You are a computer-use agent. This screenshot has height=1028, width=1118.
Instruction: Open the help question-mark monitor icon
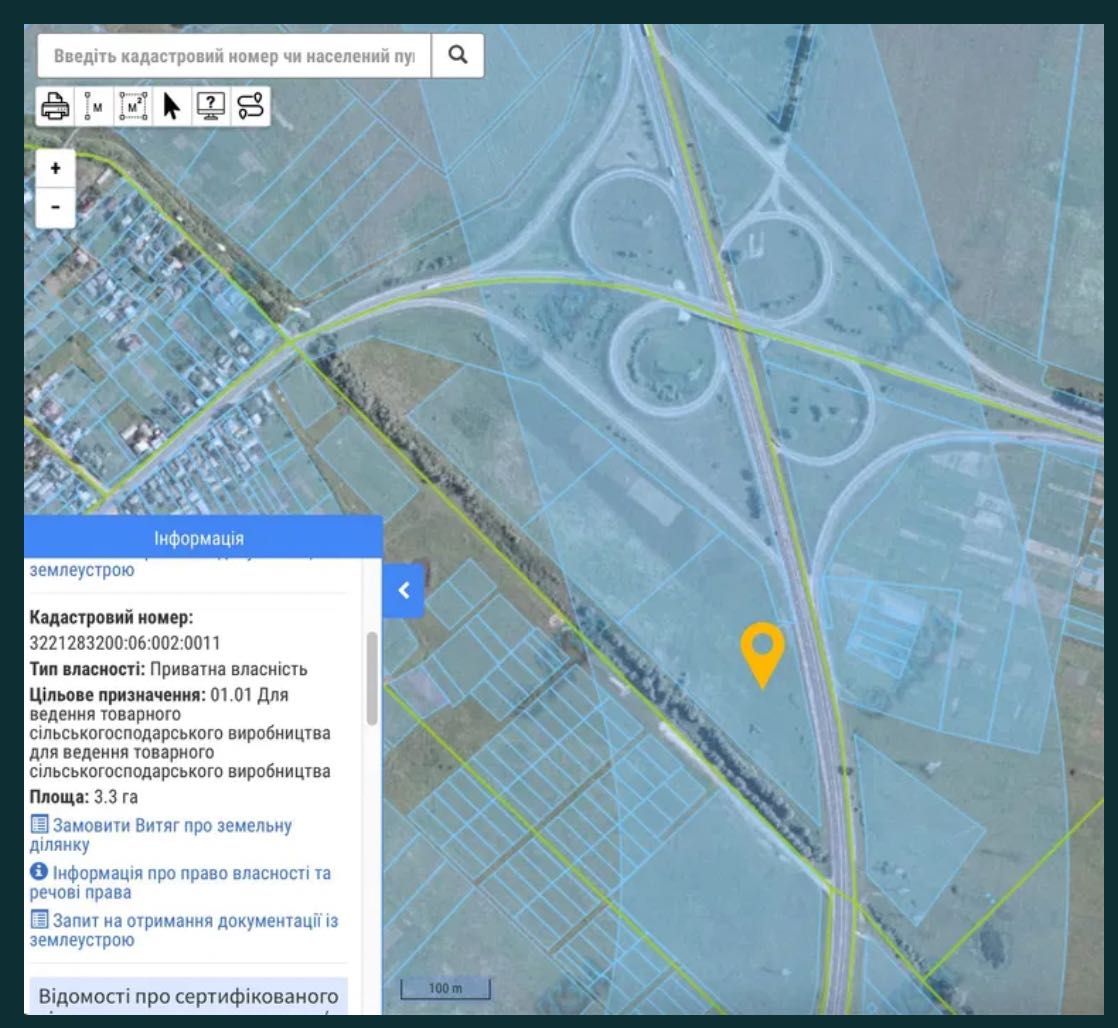pos(210,106)
